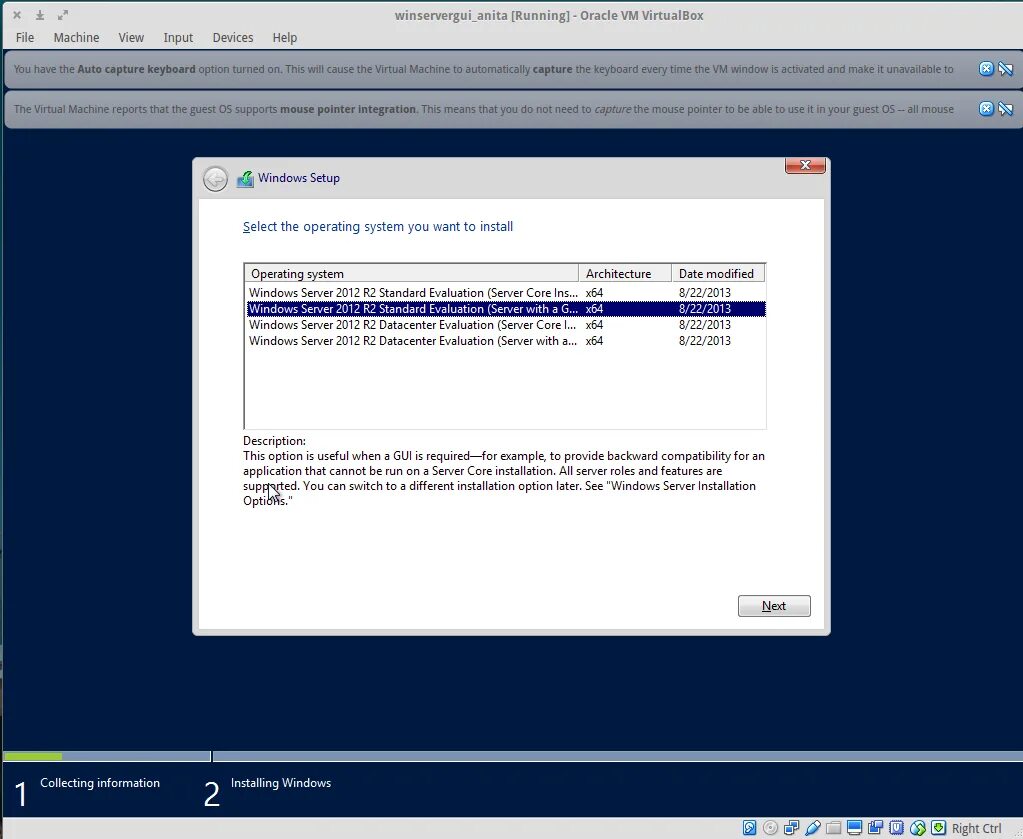Viewport: 1023px width, 839px height.
Task: Dismiss the Auto capture keyboard notification
Action: pyautogui.click(x=986, y=69)
